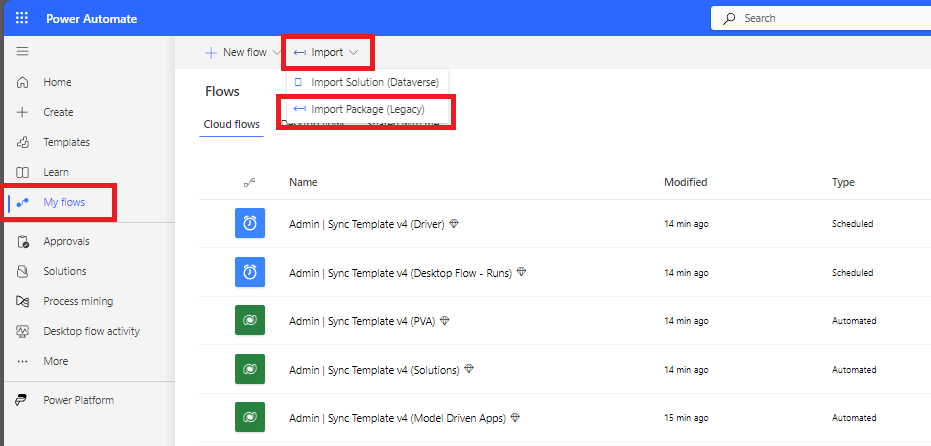Screen dimensions: 931x446
Task: Click the Templates icon in the sidebar
Action: (23, 143)
